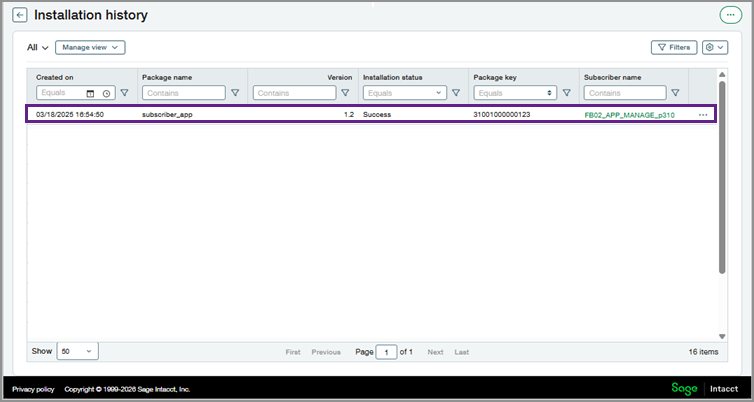
Task: Sort by the Subscriber name column header
Action: (613, 77)
